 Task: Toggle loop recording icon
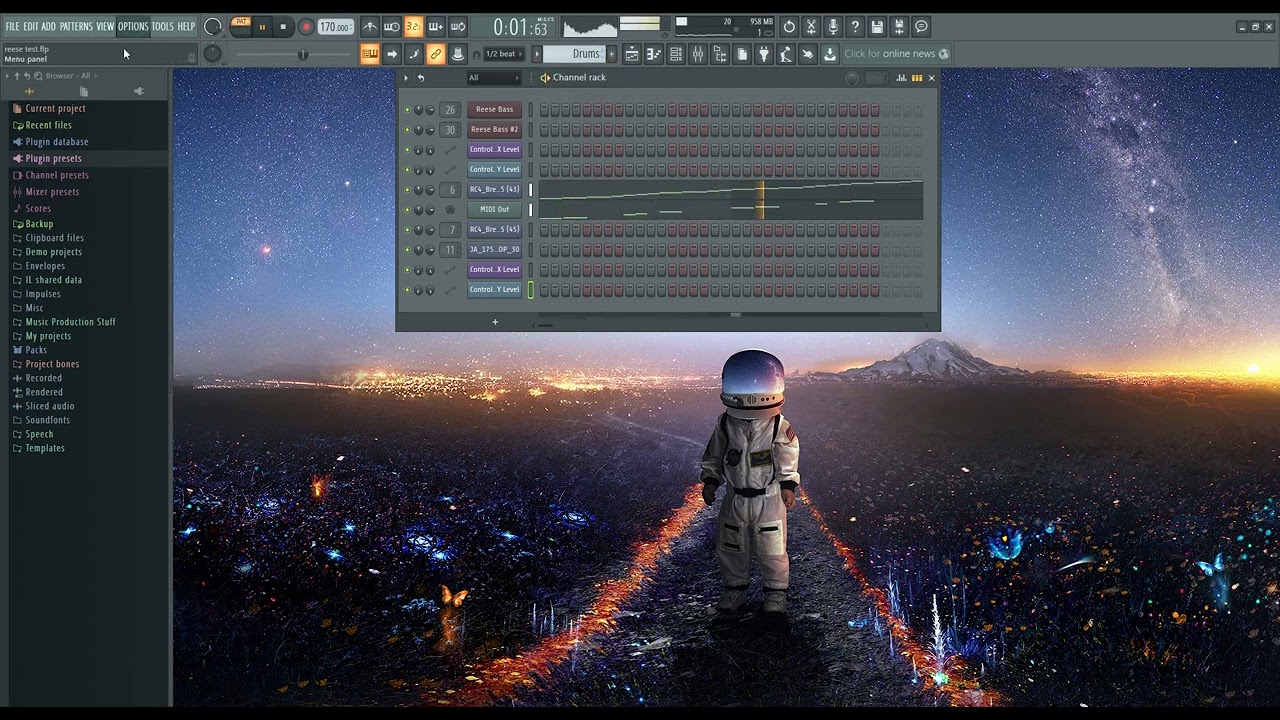[x=458, y=27]
